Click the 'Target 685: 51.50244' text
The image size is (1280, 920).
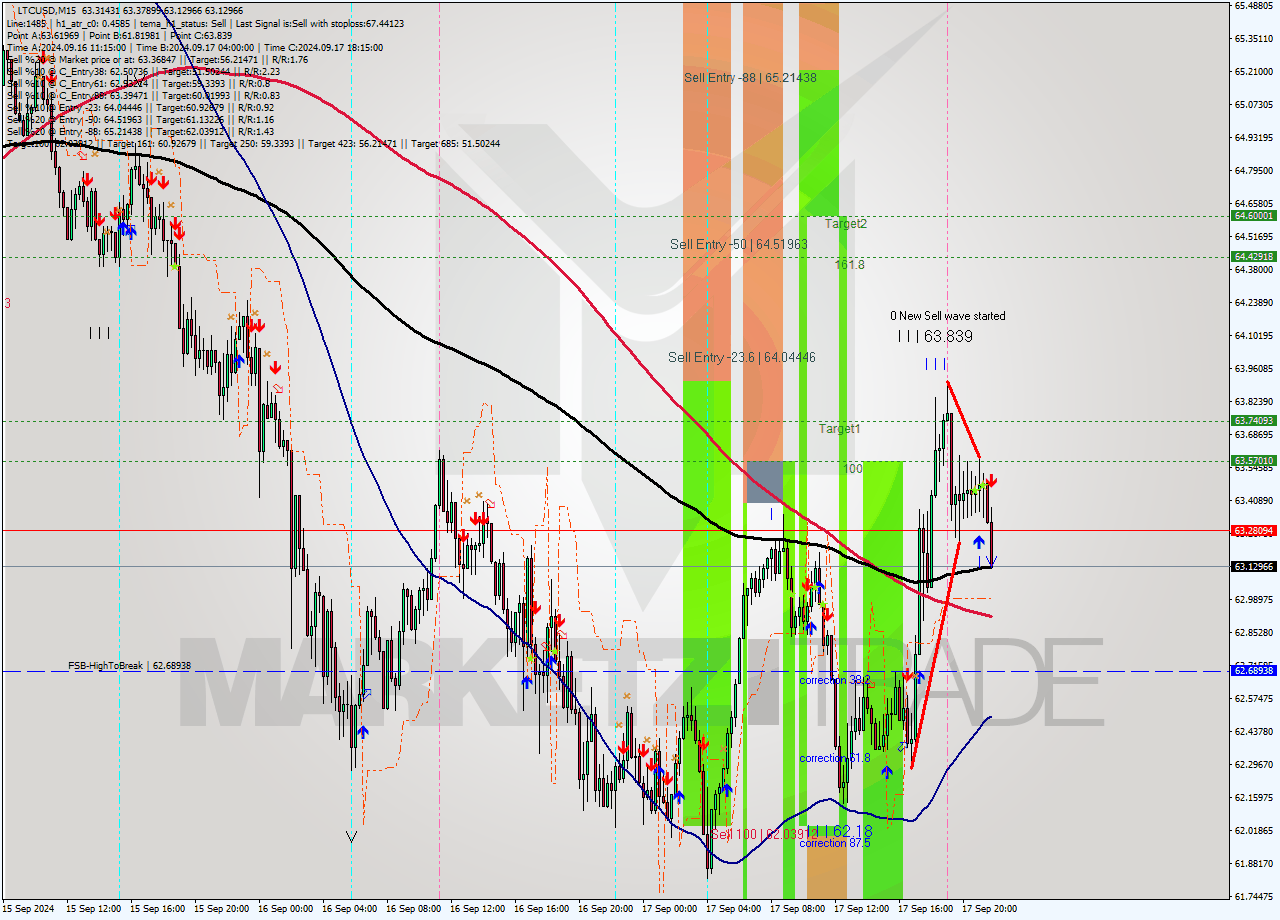(x=455, y=143)
